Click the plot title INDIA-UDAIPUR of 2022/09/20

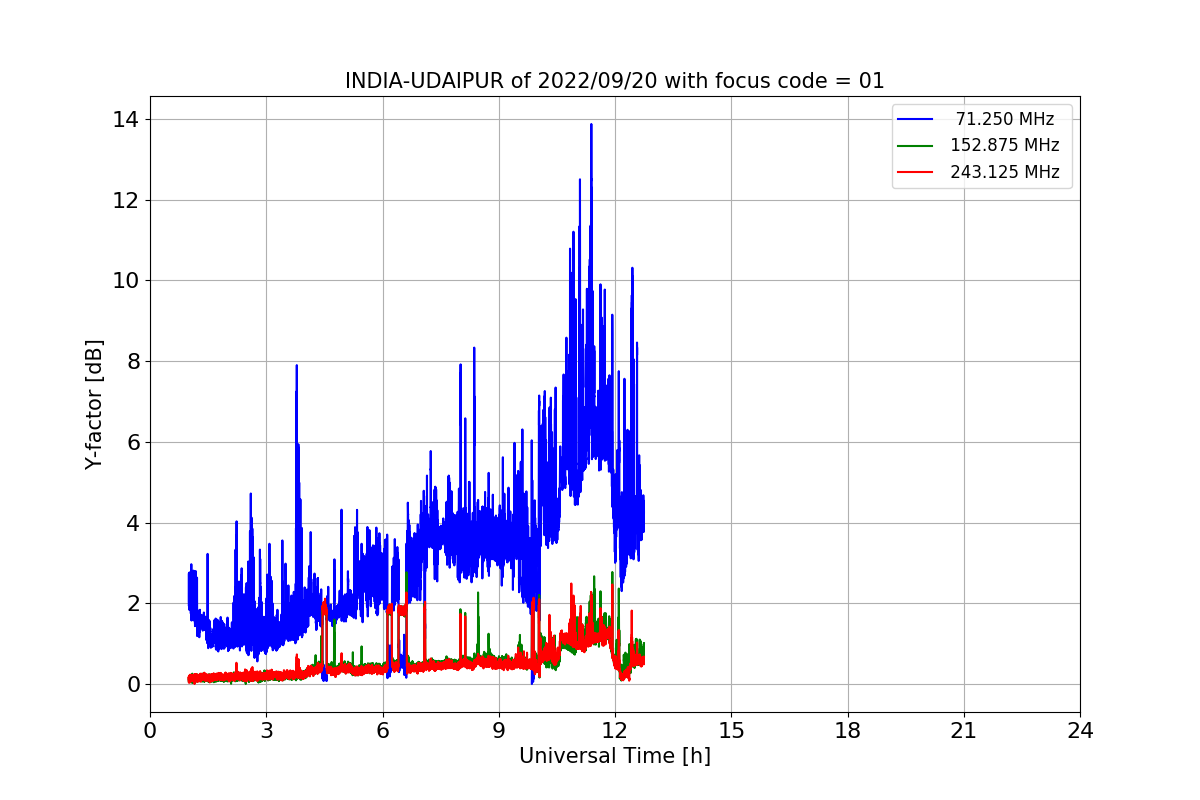coord(614,81)
